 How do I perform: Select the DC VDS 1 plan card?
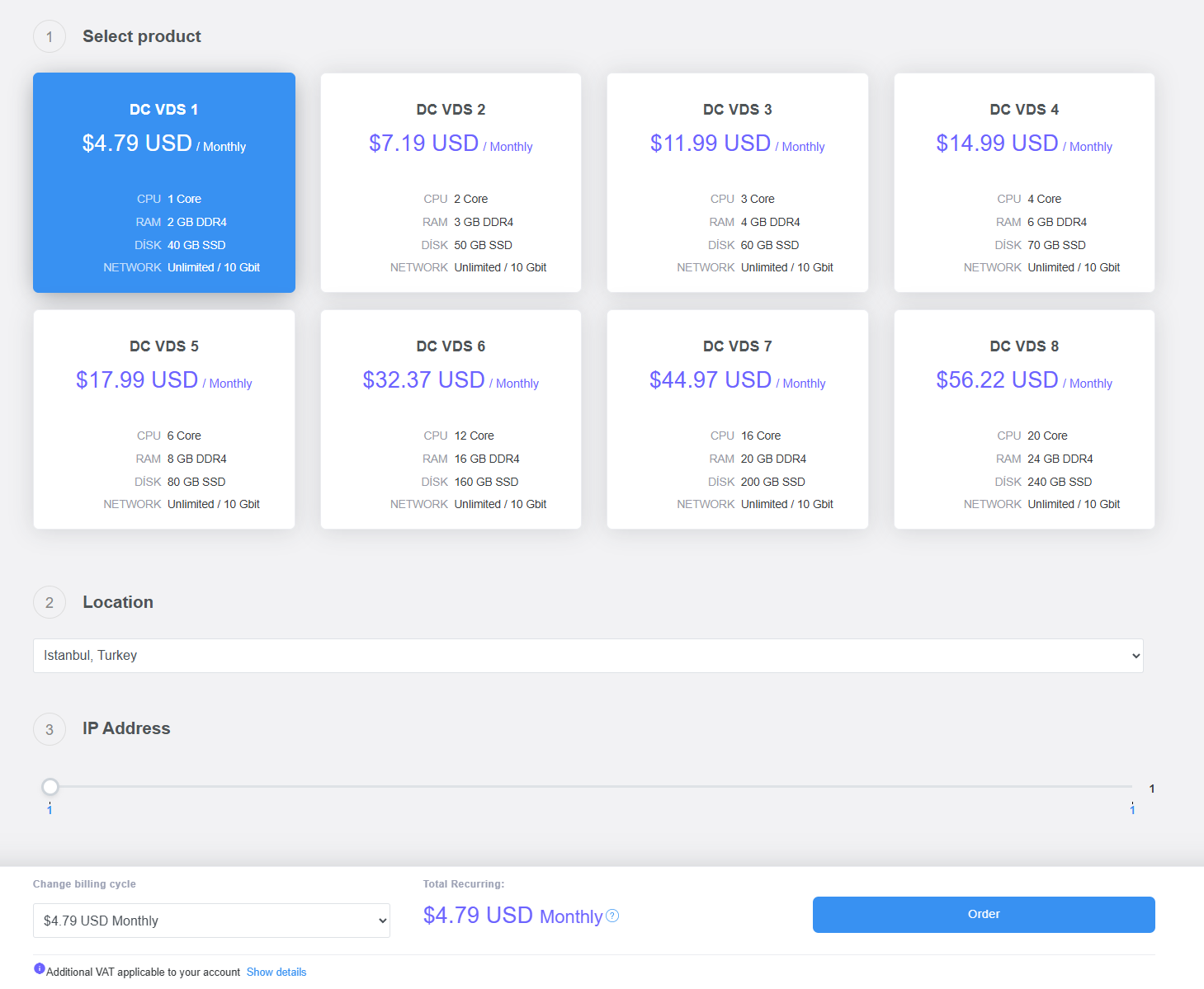click(164, 182)
